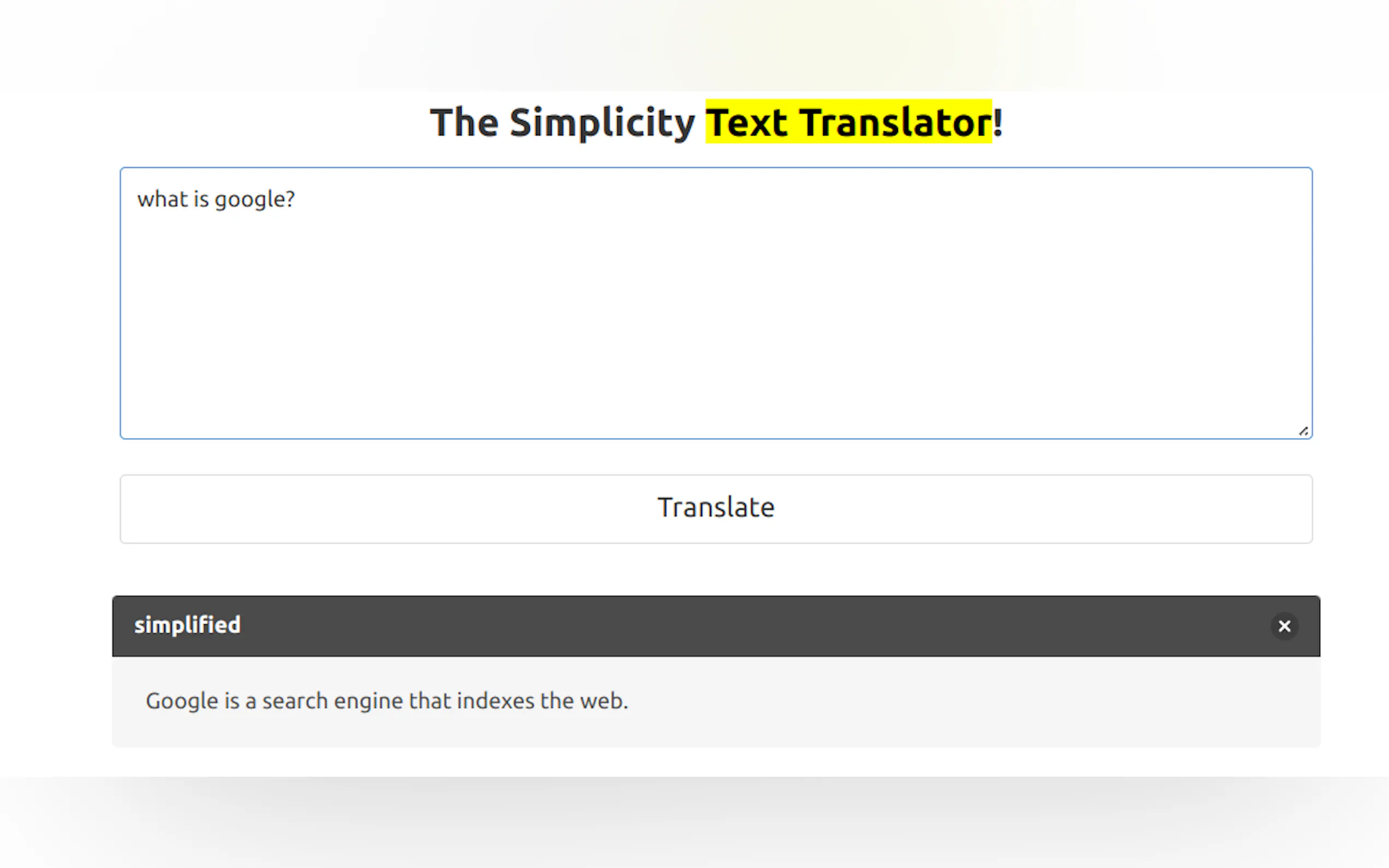The width and height of the screenshot is (1389, 868).
Task: Click the "what is google?" input text
Action: tap(216, 199)
